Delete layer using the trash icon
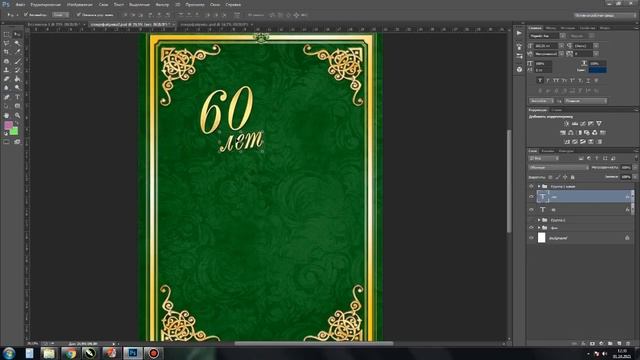640x360 pixels. (628, 344)
